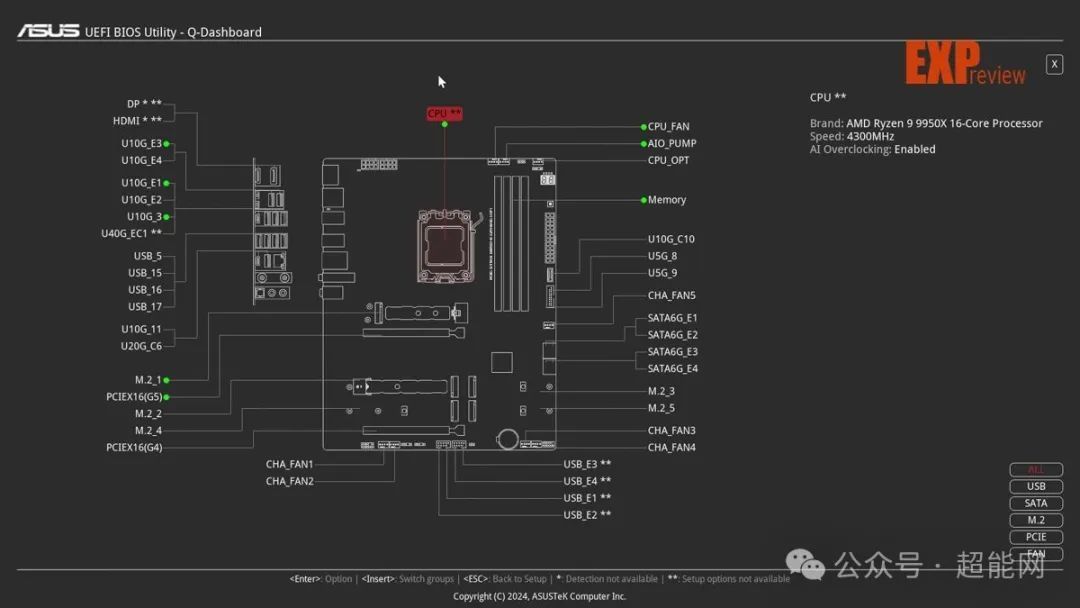The height and width of the screenshot is (608, 1080).
Task: Click the CHA_FAN1 header label
Action: (289, 464)
